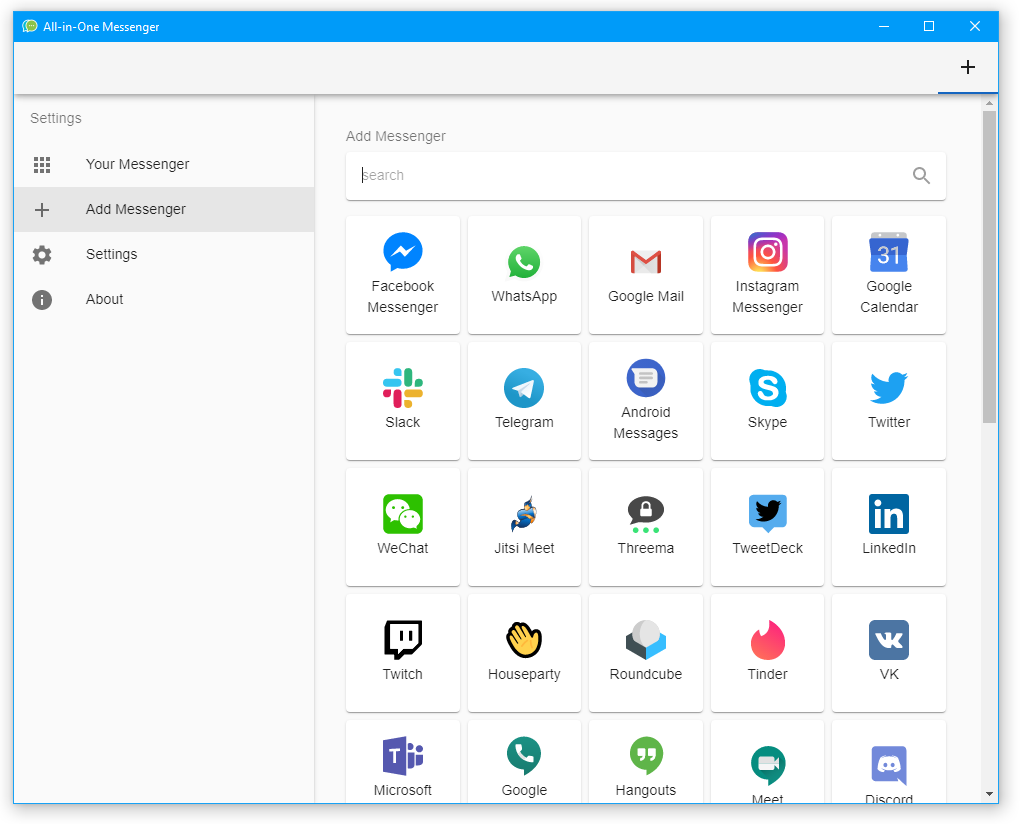Screen dimensions: 1022x824
Task: Choose the Google Mail icon
Action: (x=646, y=274)
